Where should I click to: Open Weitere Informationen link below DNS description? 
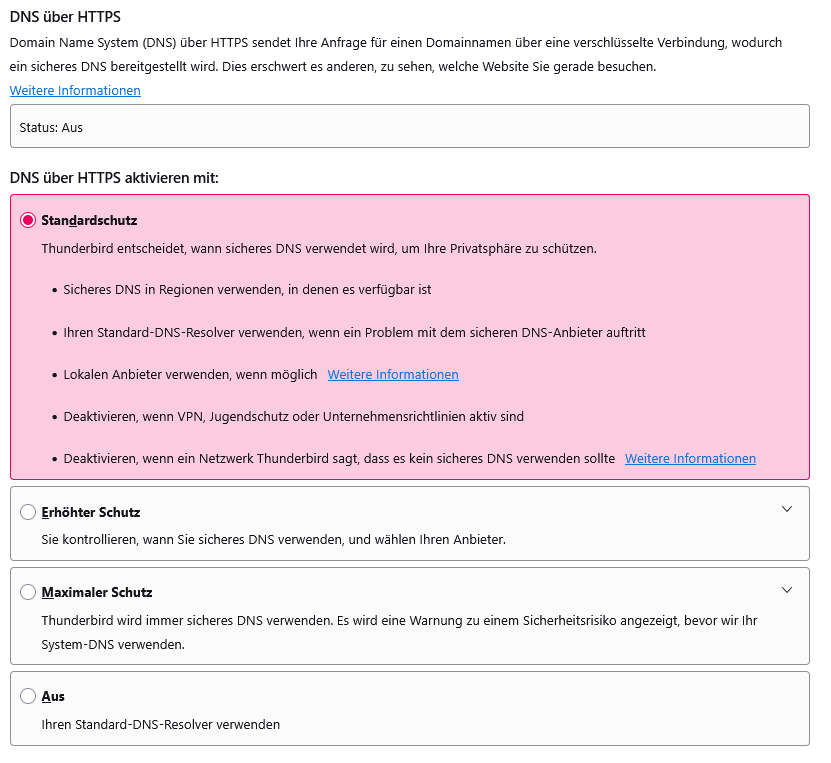point(75,91)
